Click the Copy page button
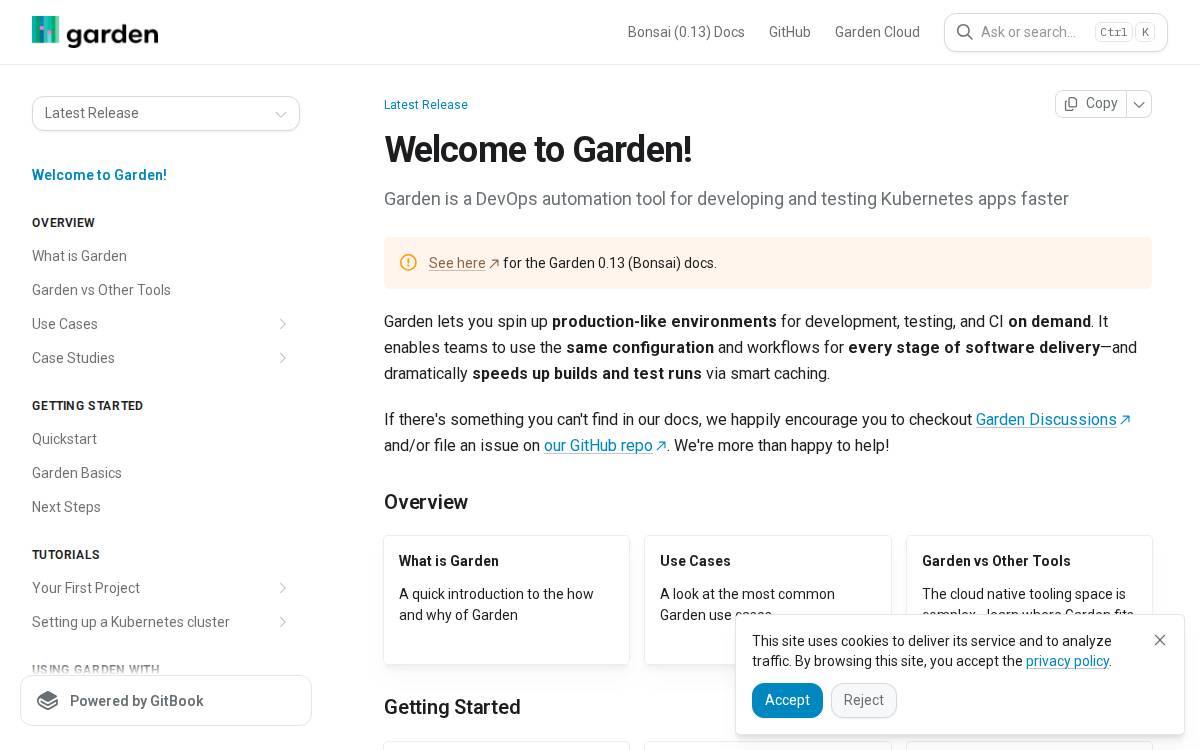1200x750 pixels. click(1091, 104)
